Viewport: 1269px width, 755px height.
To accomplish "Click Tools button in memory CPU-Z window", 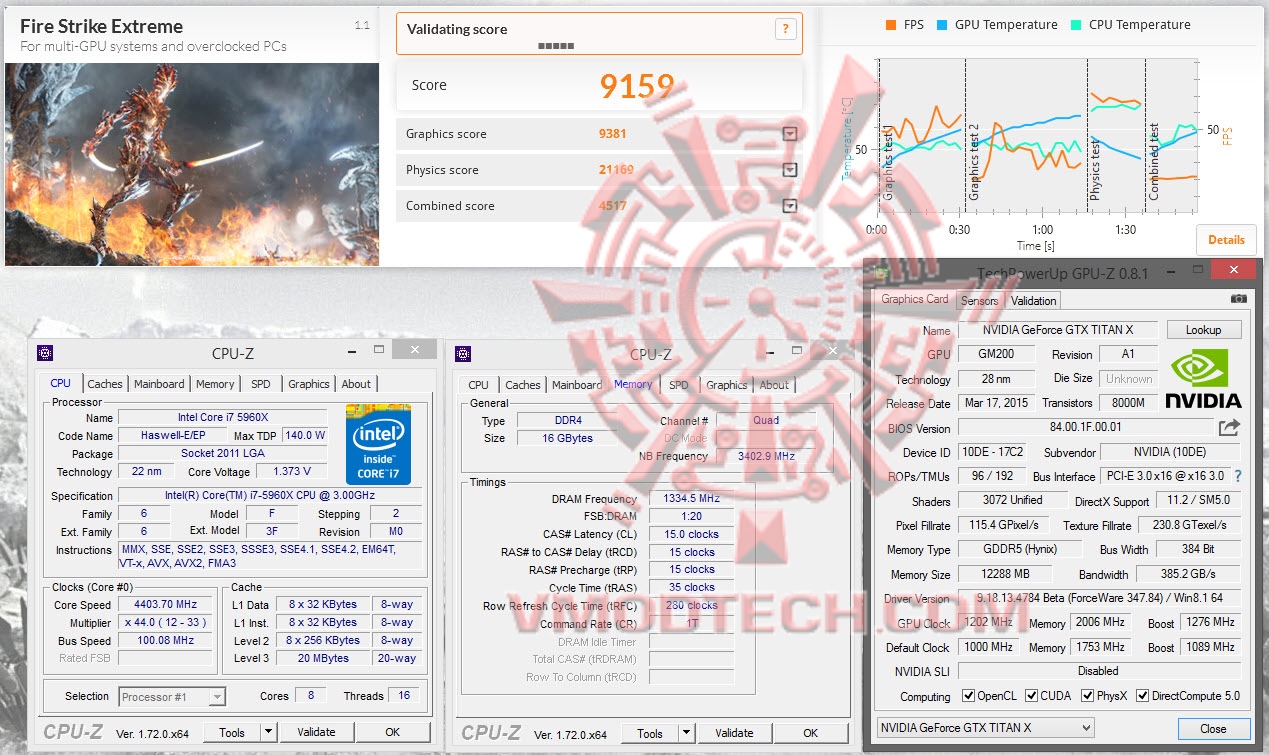I will click(650, 733).
